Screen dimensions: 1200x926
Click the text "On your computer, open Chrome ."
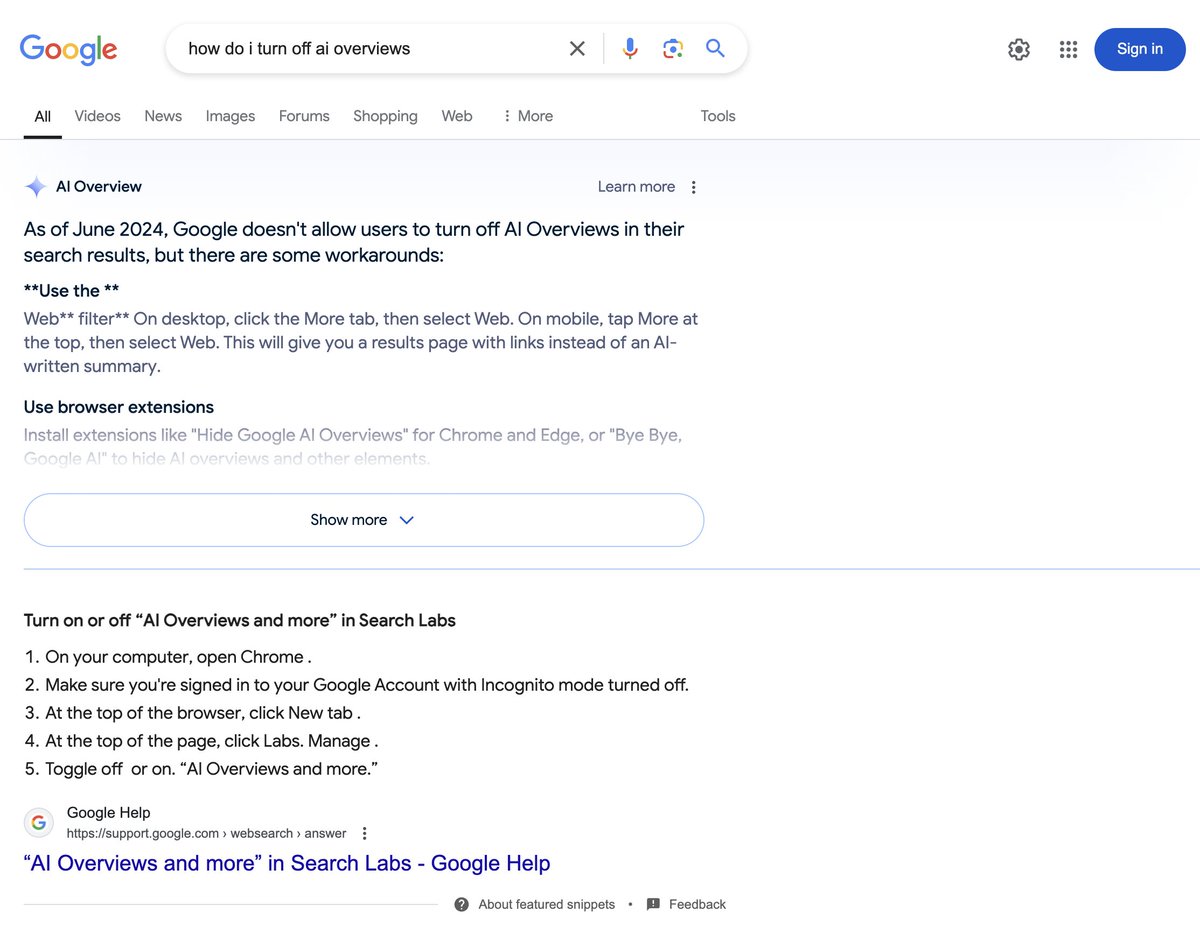(178, 657)
